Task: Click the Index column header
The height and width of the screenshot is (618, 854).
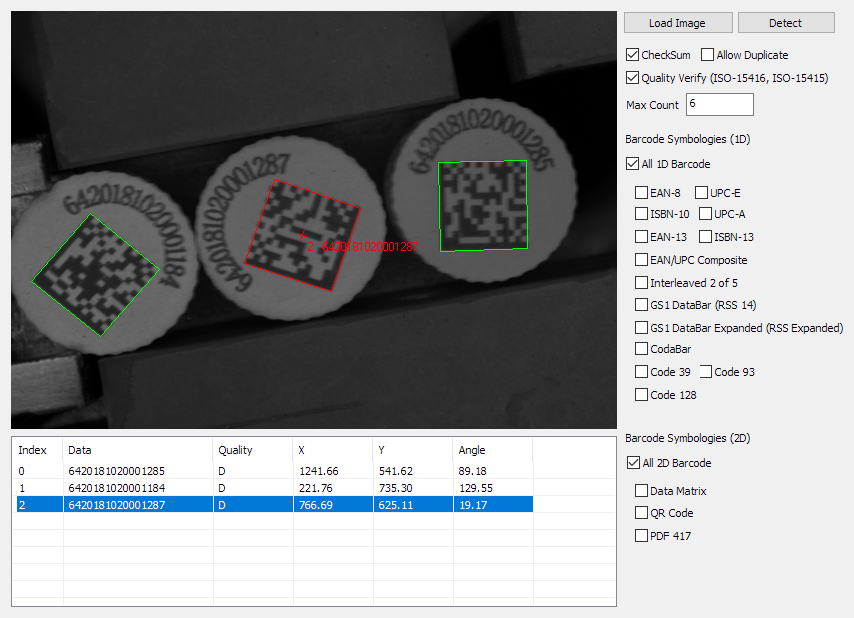Action: click(38, 450)
